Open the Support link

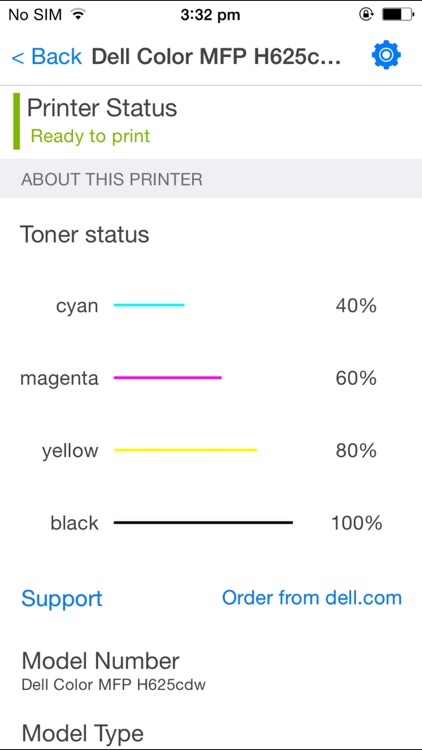point(62,598)
